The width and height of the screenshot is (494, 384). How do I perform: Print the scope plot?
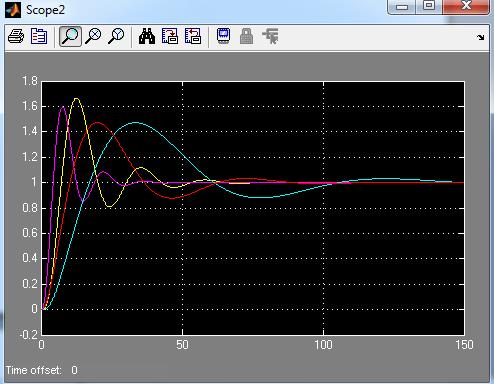pyautogui.click(x=16, y=36)
